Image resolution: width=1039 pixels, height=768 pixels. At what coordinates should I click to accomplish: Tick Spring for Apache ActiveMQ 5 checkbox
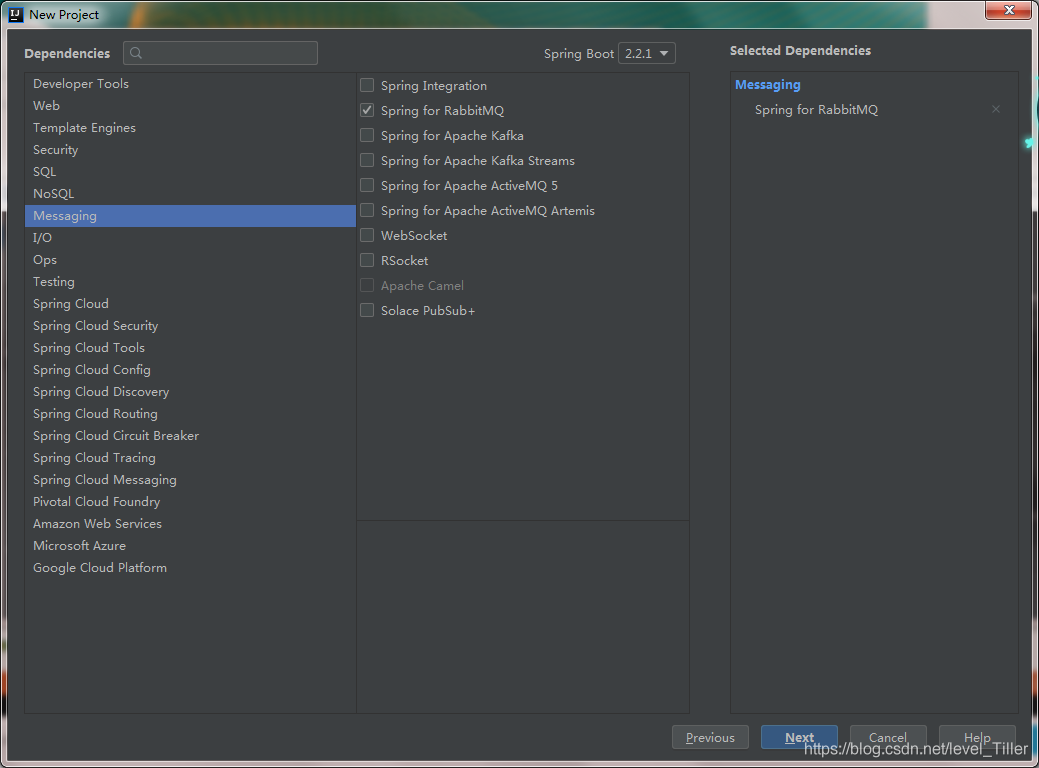(367, 186)
